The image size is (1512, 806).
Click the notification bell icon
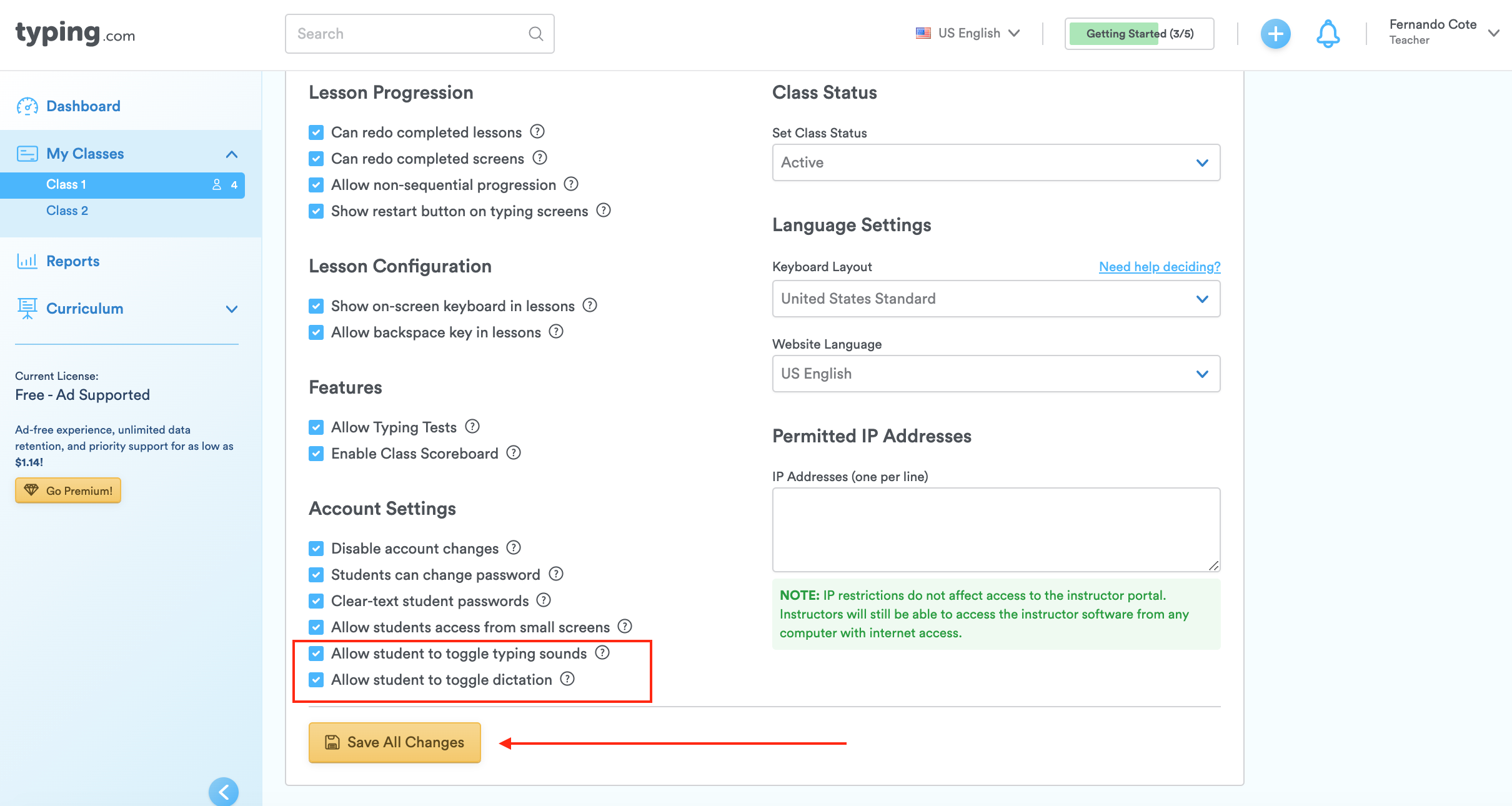(1328, 34)
